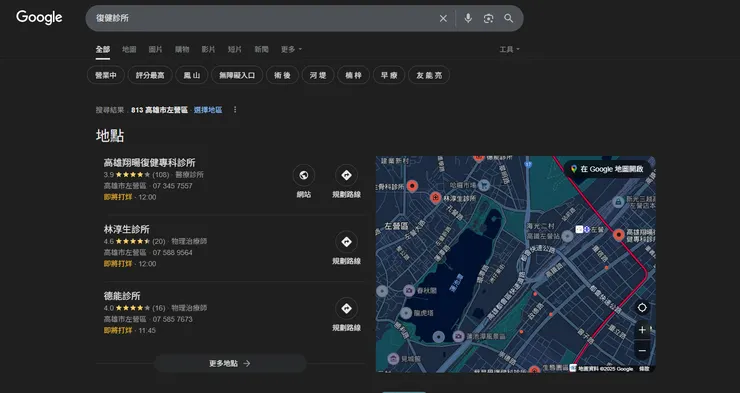Image resolution: width=740 pixels, height=393 pixels.
Task: Expand the 更多 dropdown in search tabs
Action: (x=291, y=49)
